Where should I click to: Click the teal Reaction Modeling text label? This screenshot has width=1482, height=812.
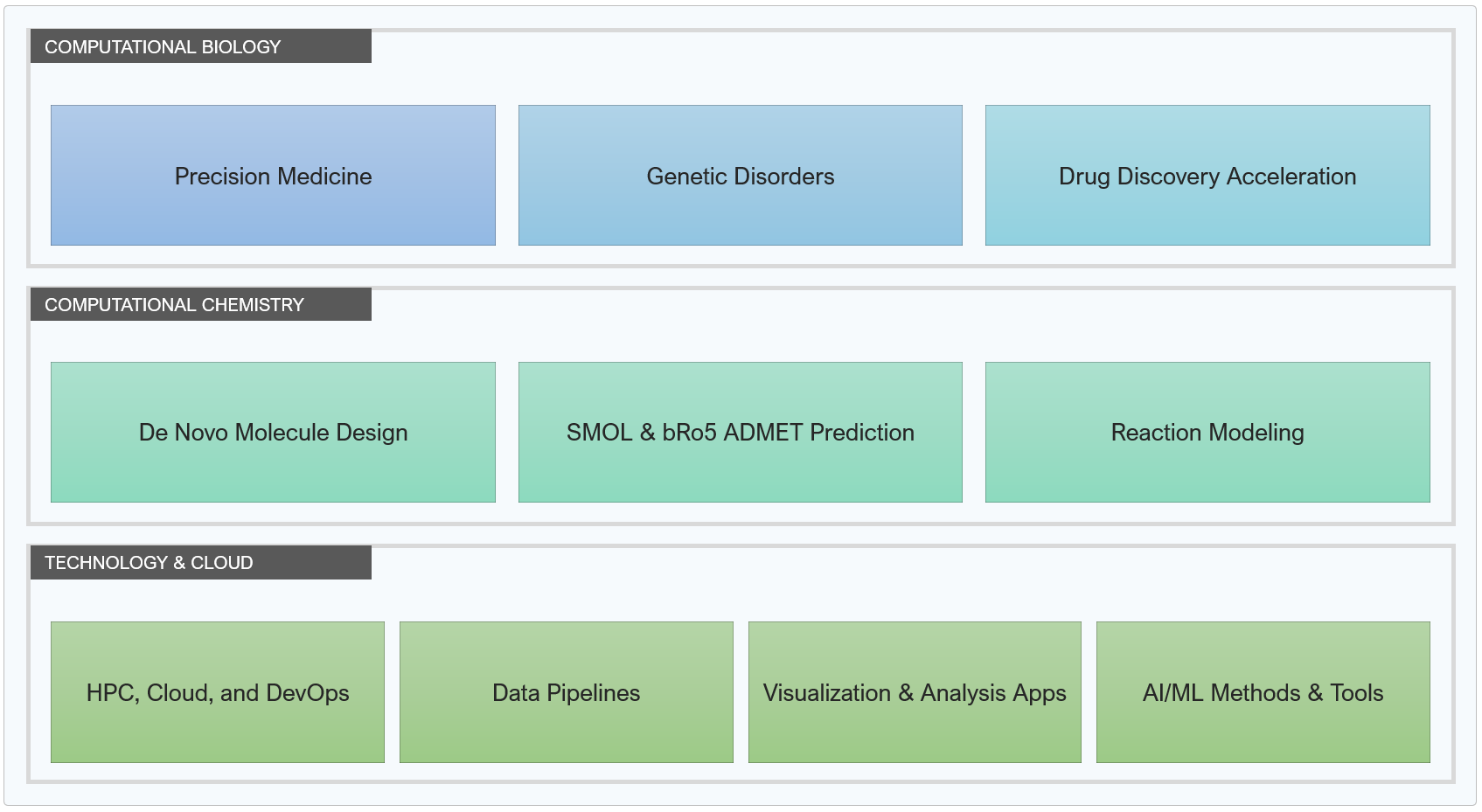point(1207,433)
